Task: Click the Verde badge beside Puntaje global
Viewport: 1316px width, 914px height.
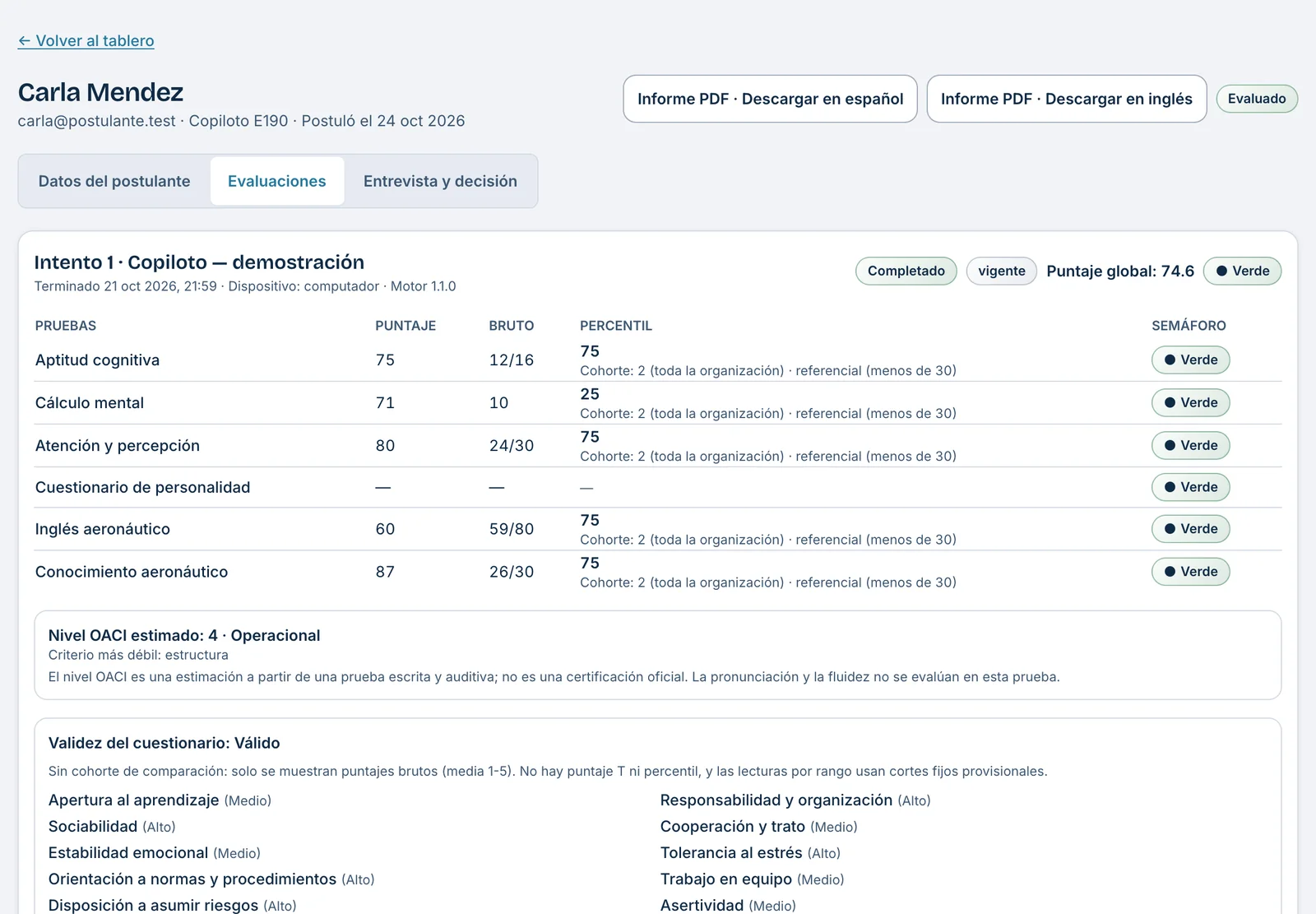Action: coord(1242,271)
